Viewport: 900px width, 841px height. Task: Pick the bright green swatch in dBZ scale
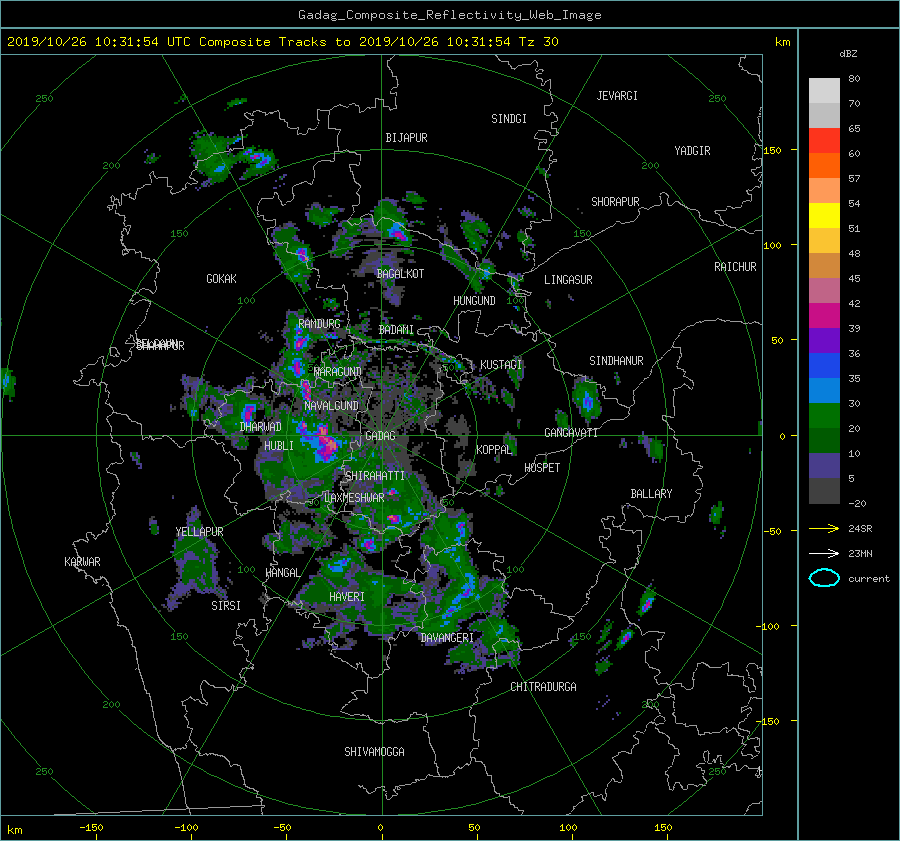tap(824, 416)
